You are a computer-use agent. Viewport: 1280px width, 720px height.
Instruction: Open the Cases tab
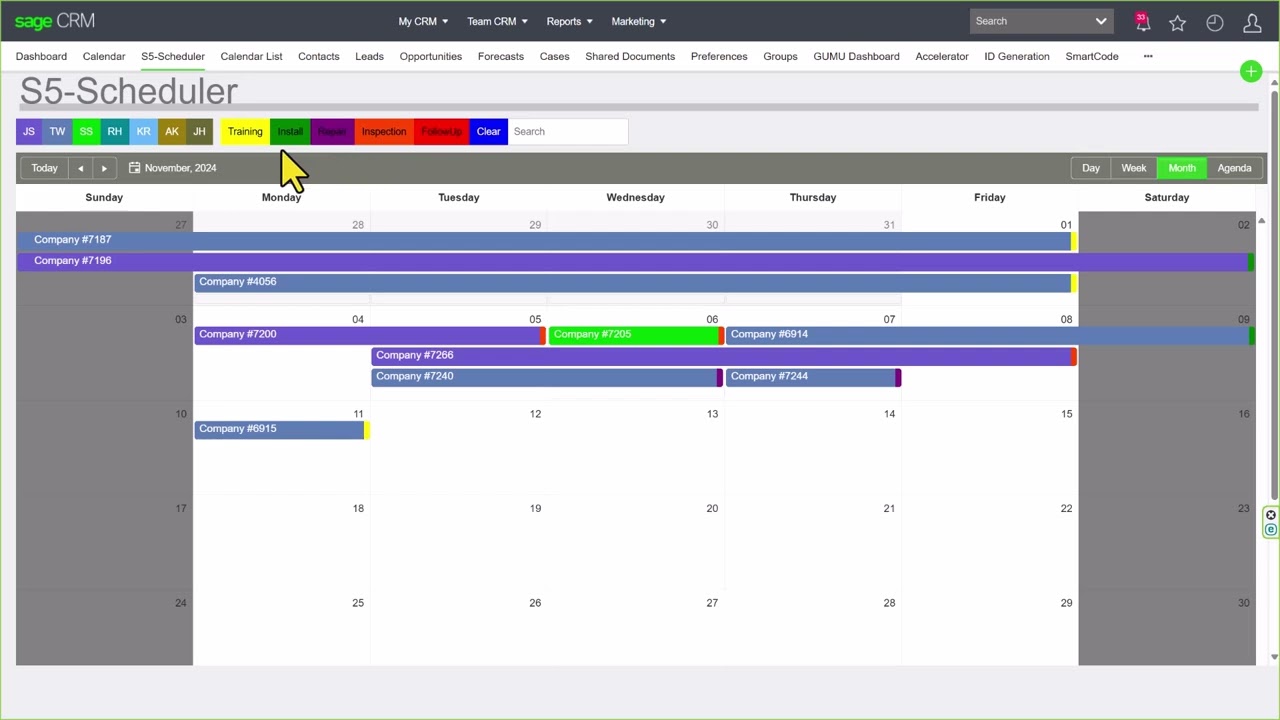pyautogui.click(x=554, y=56)
